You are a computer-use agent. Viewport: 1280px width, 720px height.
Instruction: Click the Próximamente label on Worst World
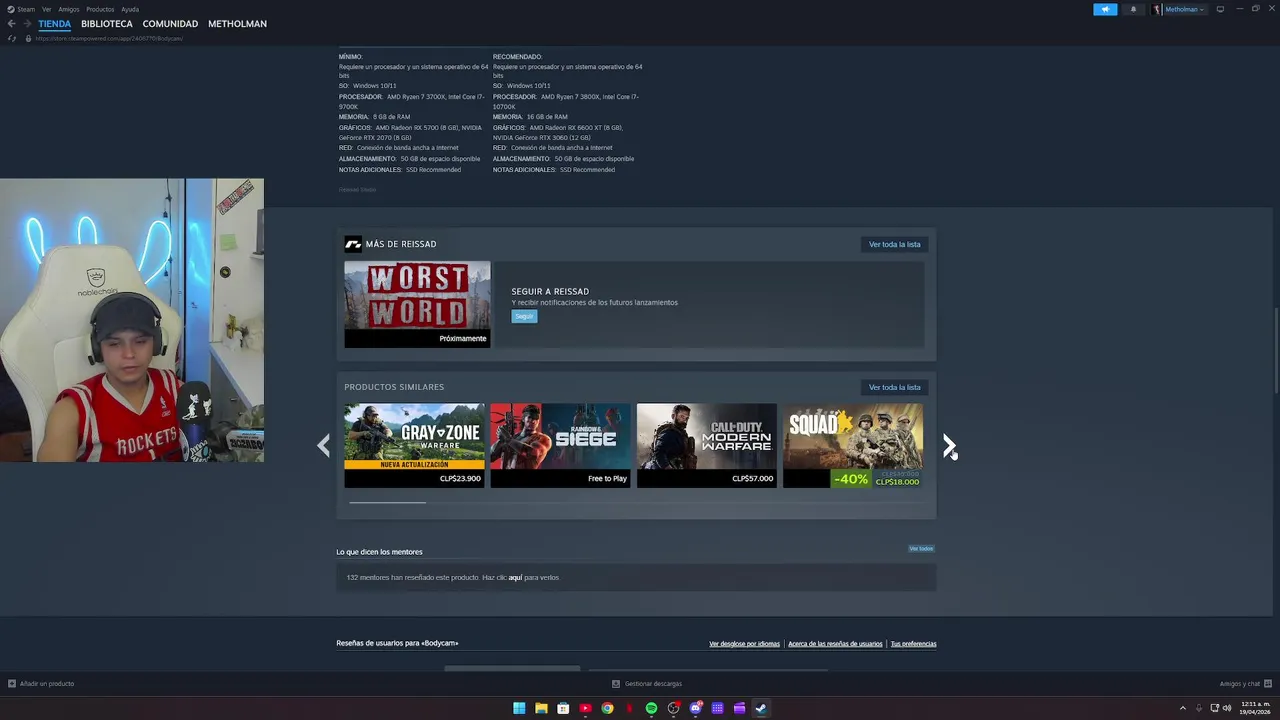coord(463,338)
